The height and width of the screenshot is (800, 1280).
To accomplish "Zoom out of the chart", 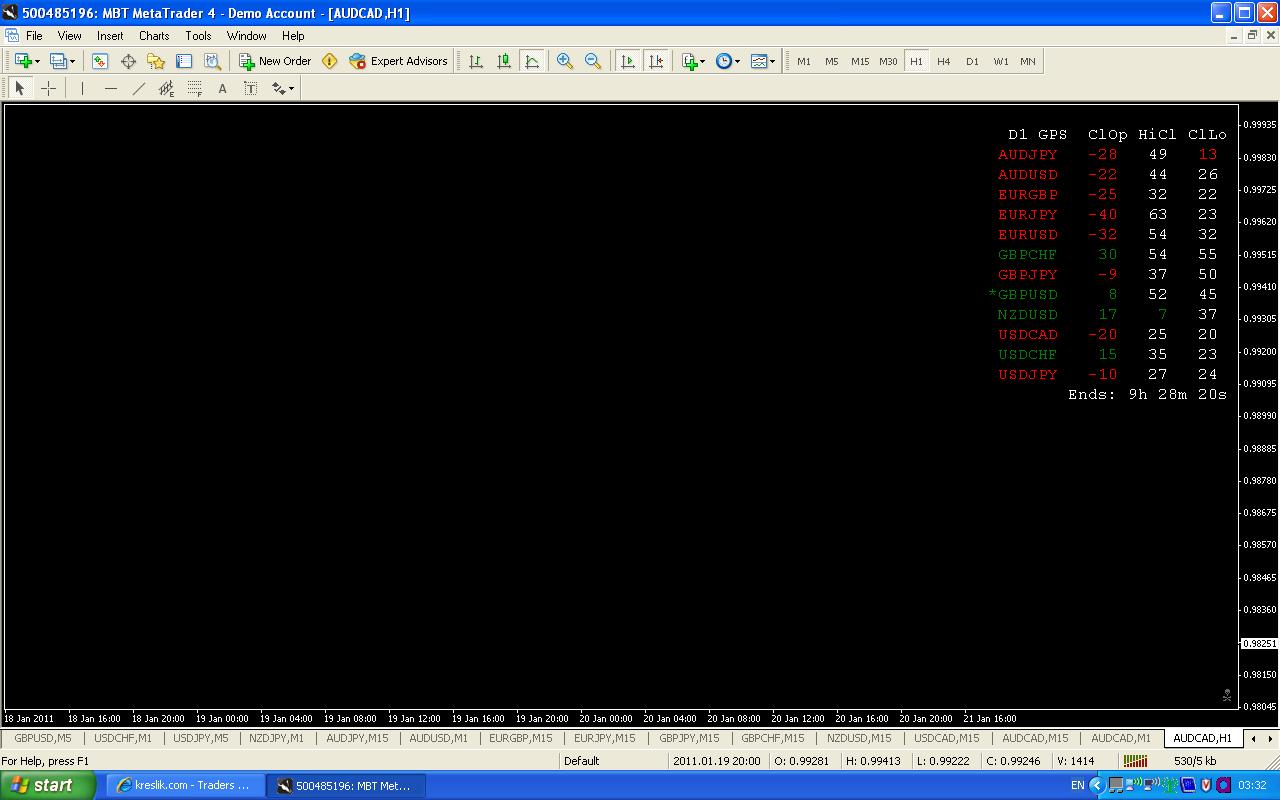I will point(593,61).
